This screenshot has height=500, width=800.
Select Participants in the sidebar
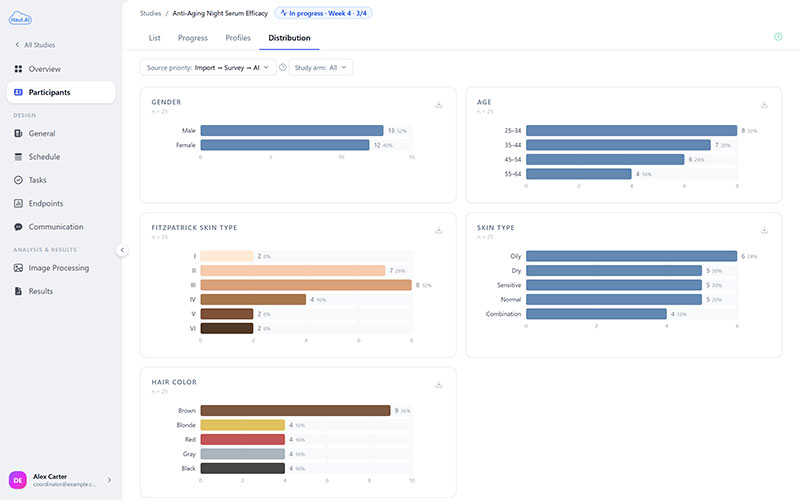click(61, 92)
